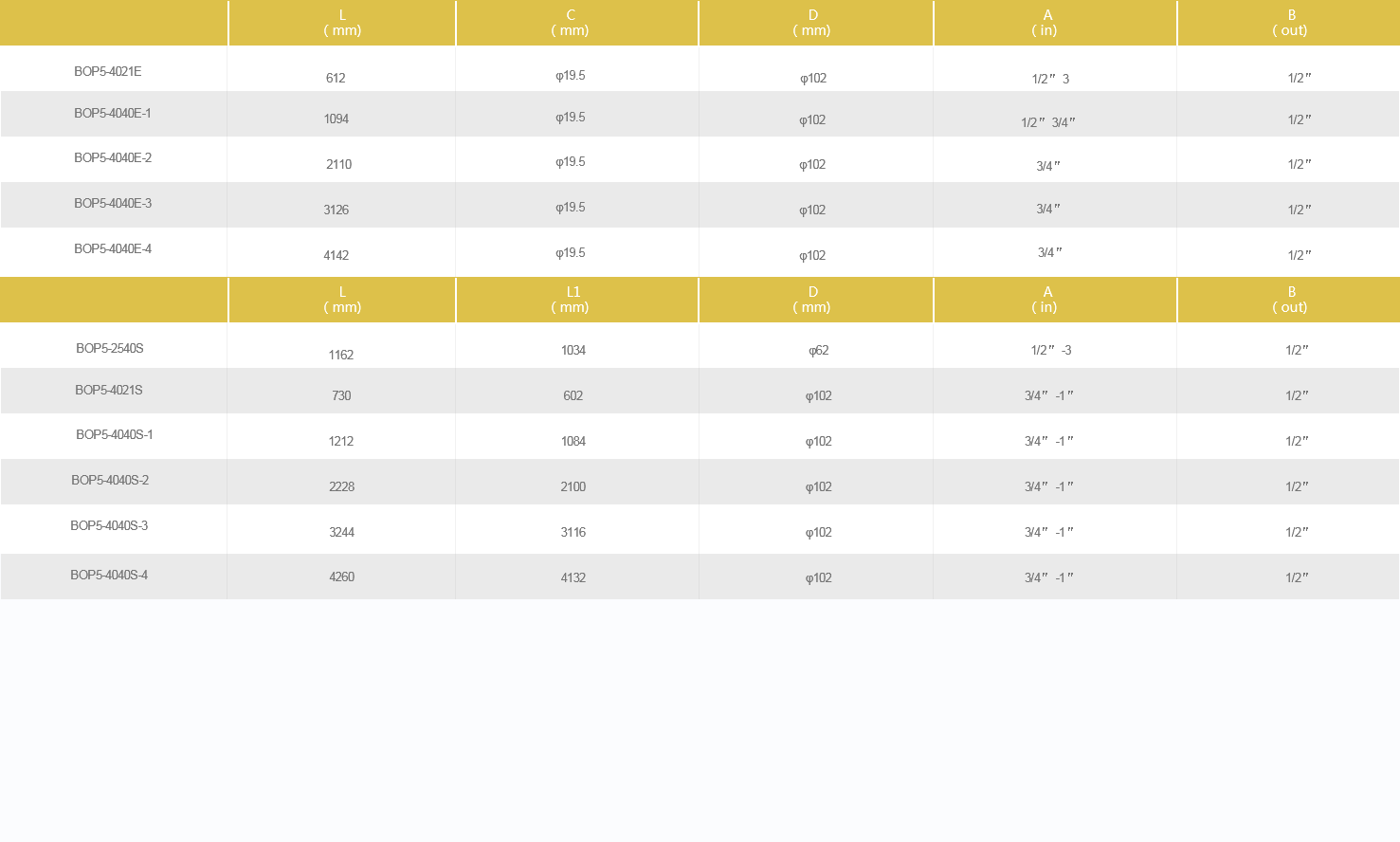This screenshot has height=842, width=1400.
Task: Click the C (mm) column header
Action: pos(571,23)
